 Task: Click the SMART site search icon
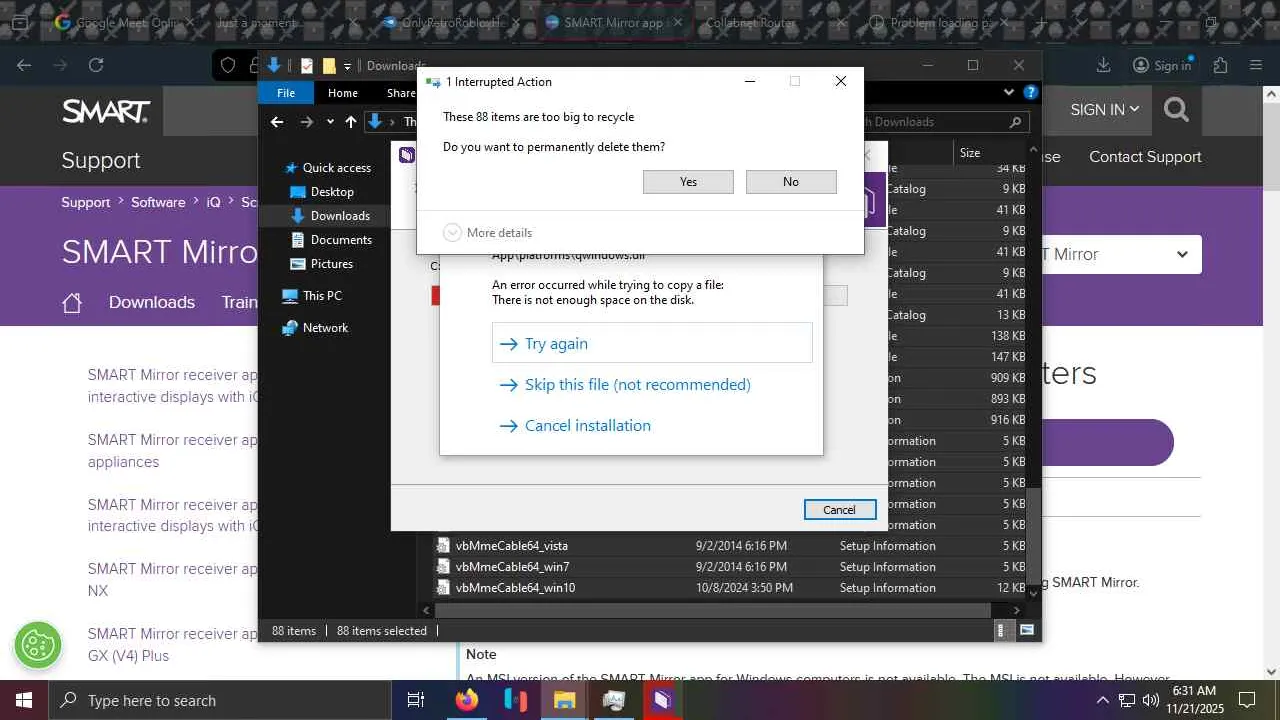coord(1176,110)
